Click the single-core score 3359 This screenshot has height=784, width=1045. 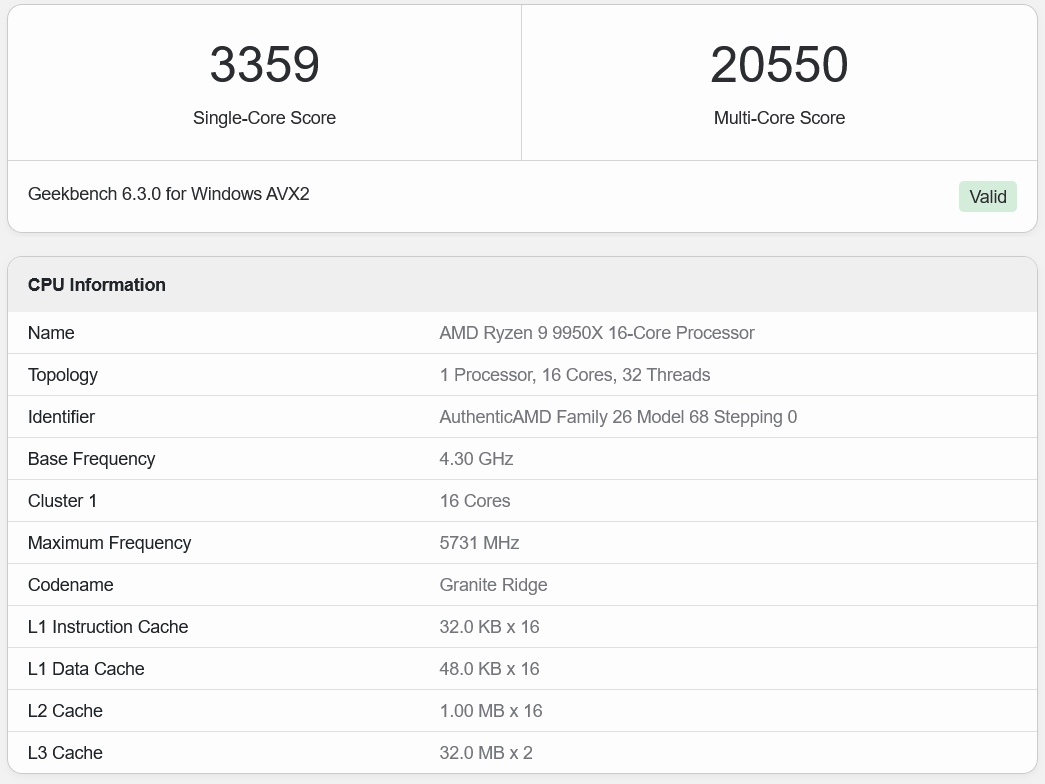pyautogui.click(x=264, y=65)
